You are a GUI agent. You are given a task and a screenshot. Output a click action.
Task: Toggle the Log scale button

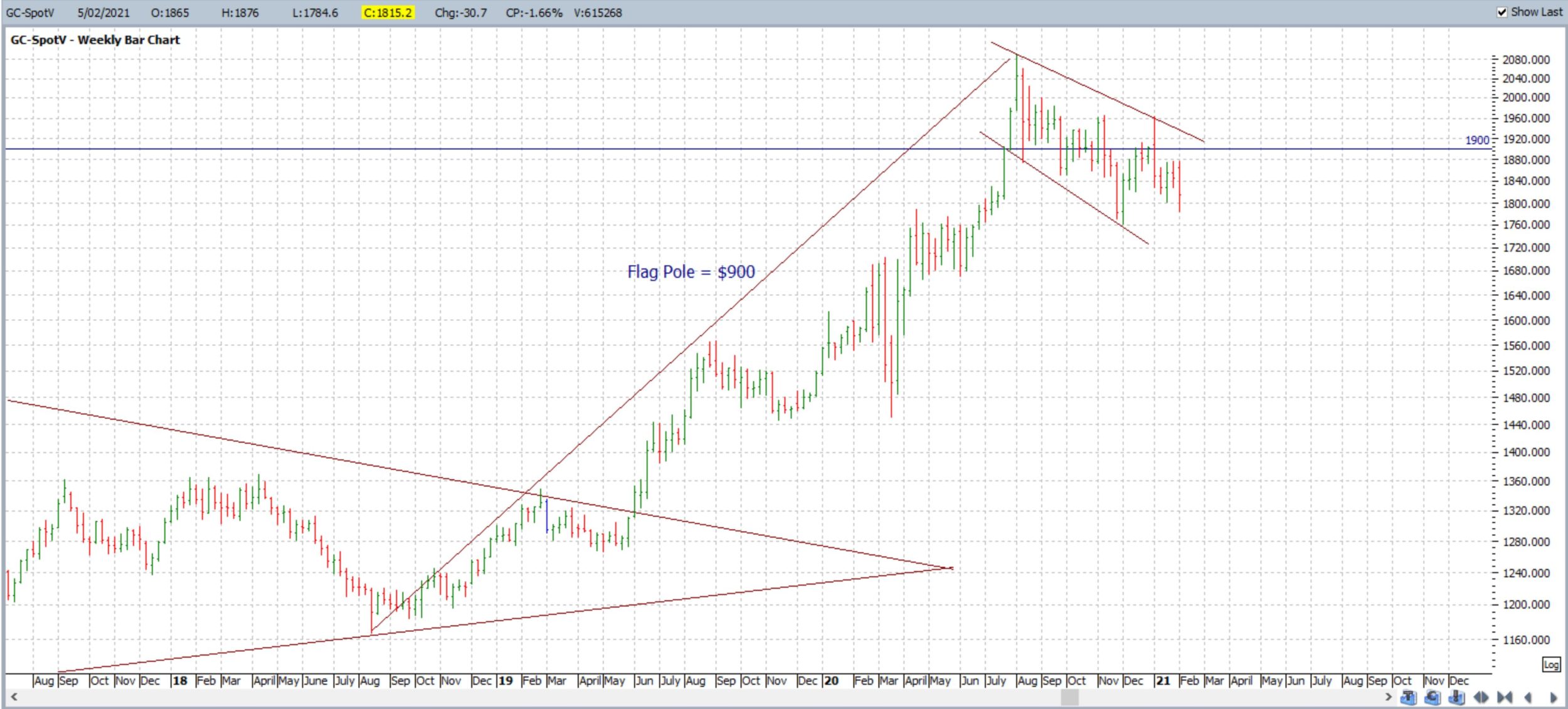[x=1552, y=664]
